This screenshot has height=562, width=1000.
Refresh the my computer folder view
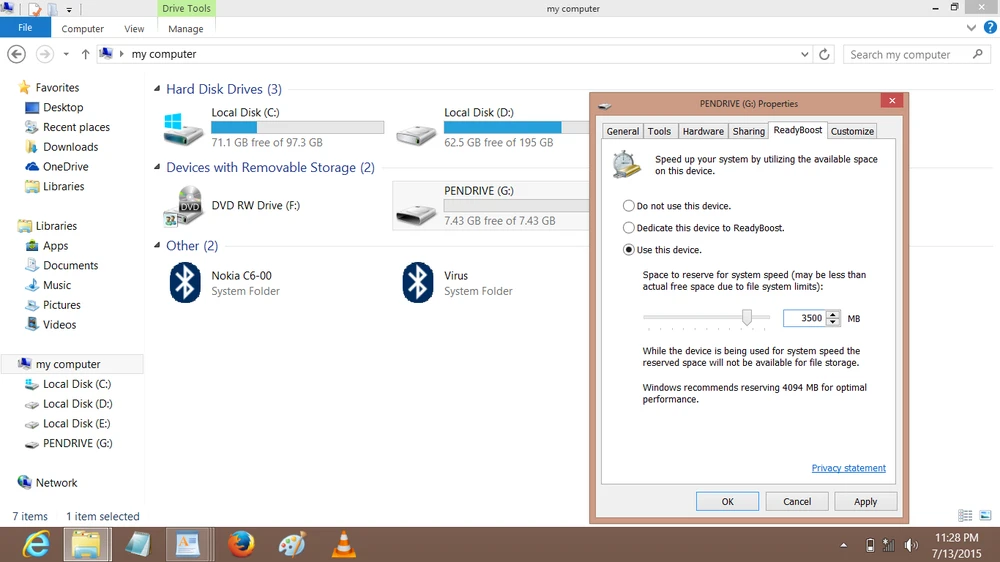click(824, 55)
